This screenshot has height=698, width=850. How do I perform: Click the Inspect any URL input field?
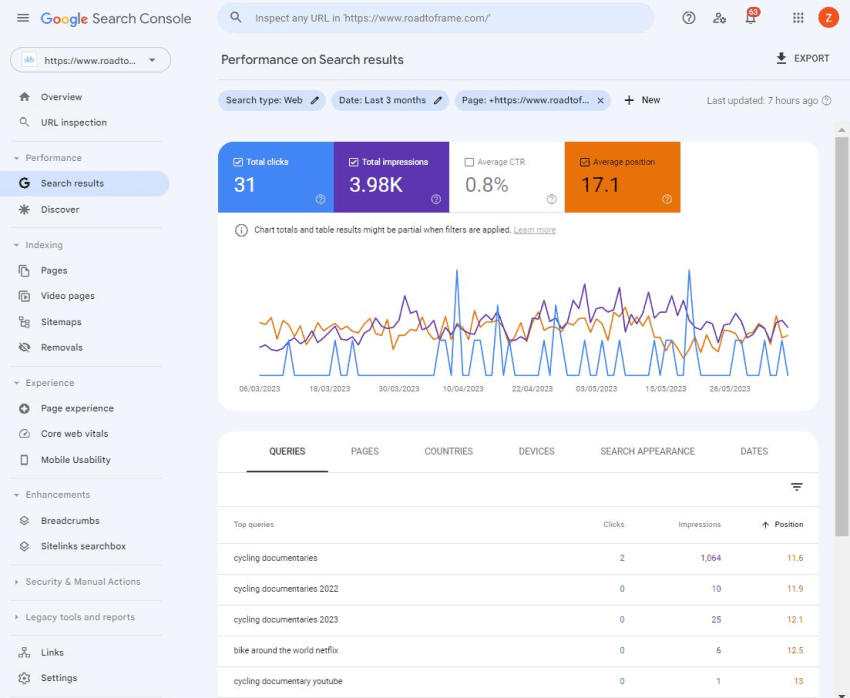pos(436,18)
